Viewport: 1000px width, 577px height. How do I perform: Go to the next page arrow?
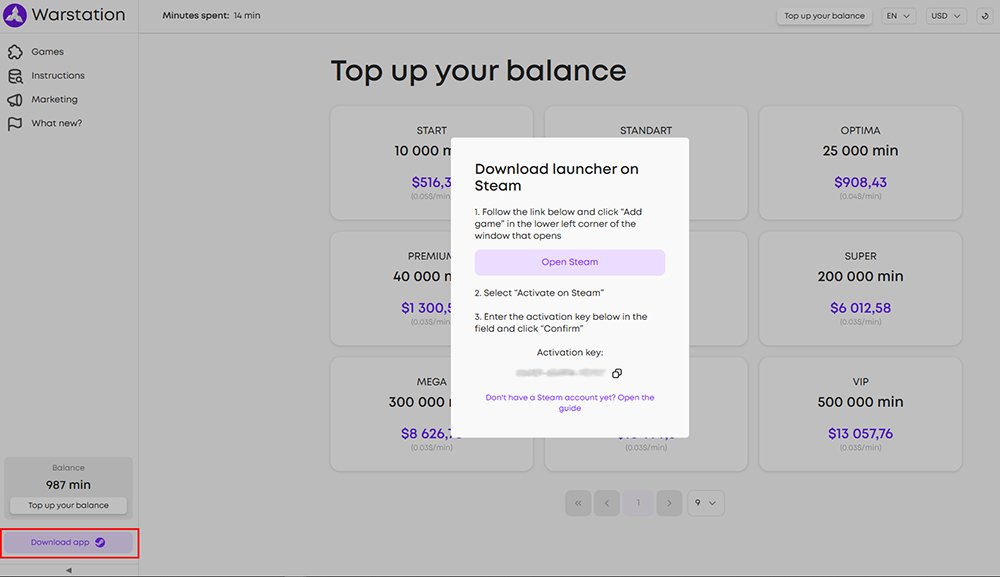point(669,503)
